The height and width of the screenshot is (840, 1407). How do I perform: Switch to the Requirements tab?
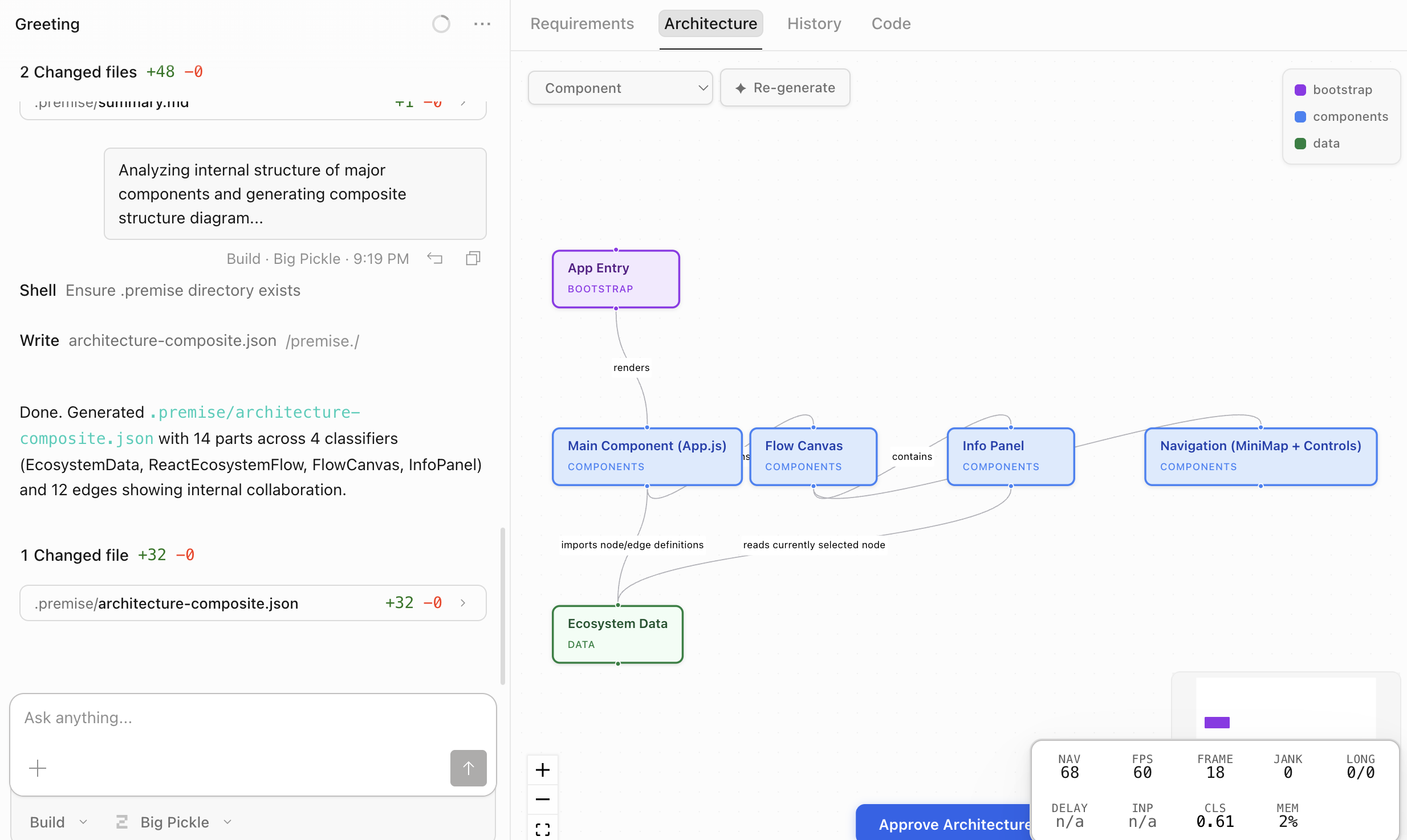[581, 23]
